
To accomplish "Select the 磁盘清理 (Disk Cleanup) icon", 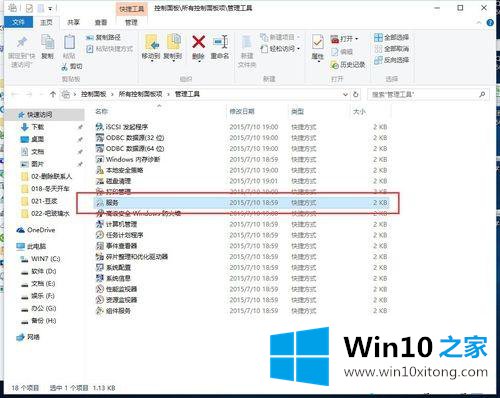I will [x=100, y=181].
